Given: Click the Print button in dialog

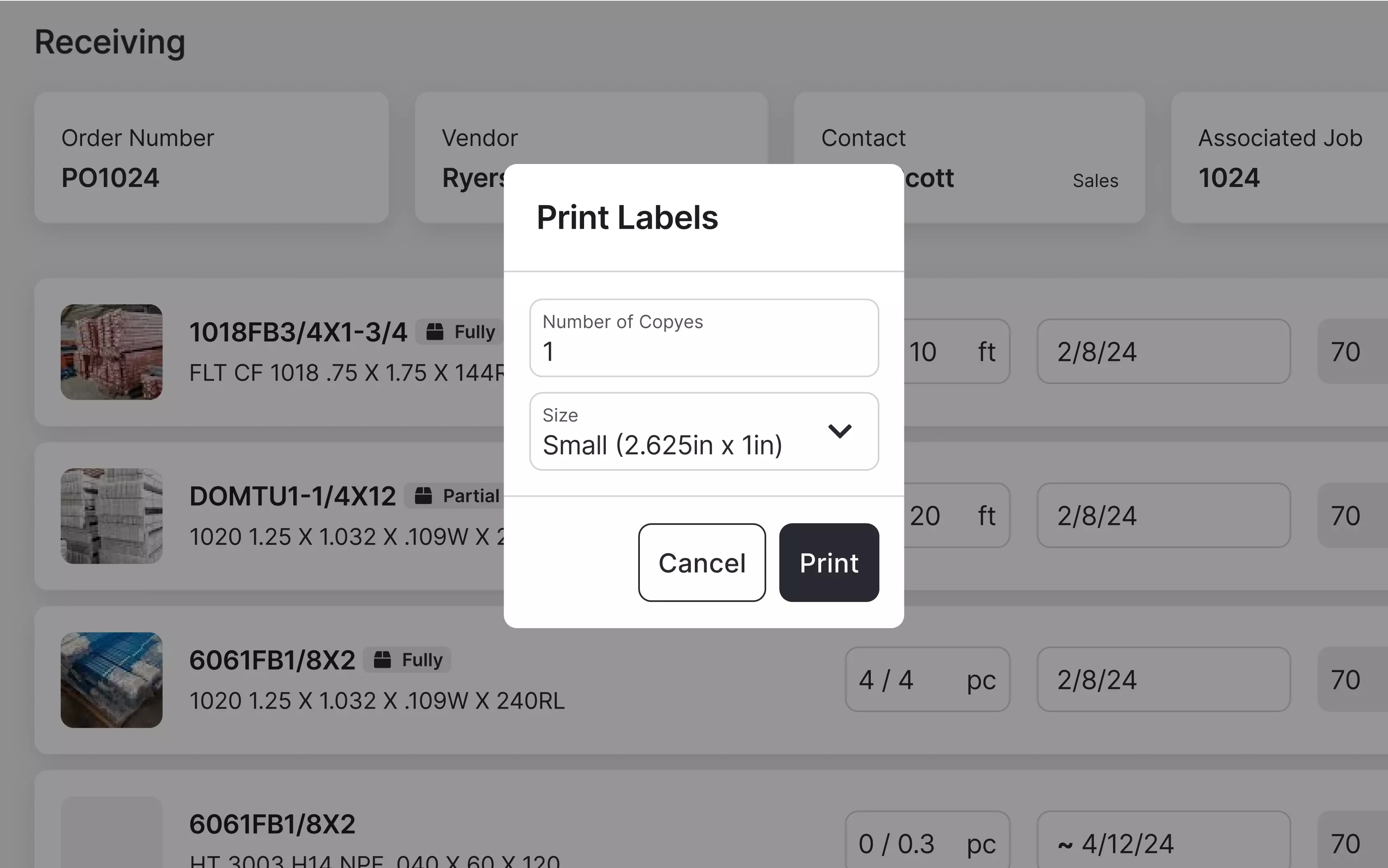Looking at the screenshot, I should coord(829,563).
